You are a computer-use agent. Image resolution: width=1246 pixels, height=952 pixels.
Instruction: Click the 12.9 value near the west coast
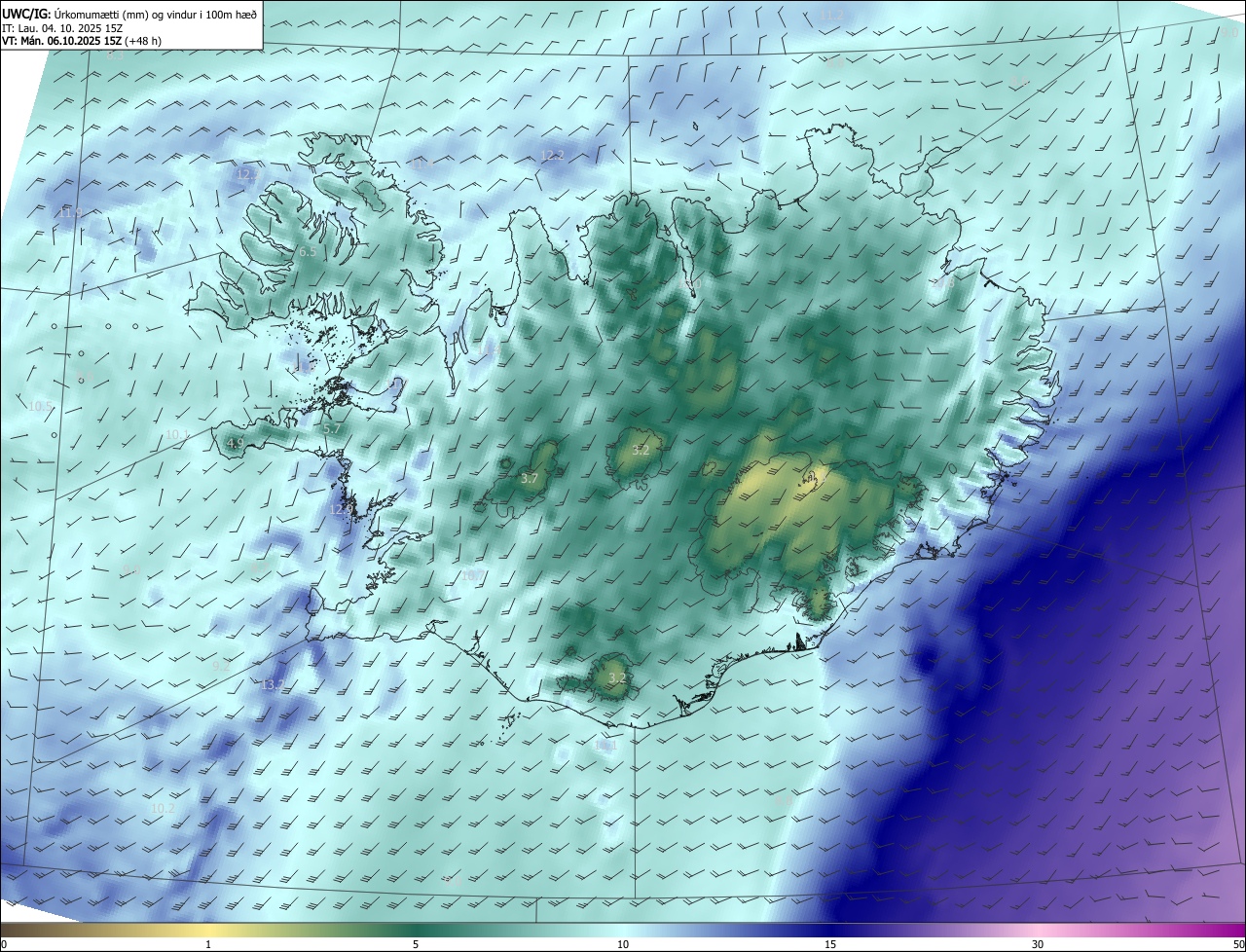(x=341, y=509)
